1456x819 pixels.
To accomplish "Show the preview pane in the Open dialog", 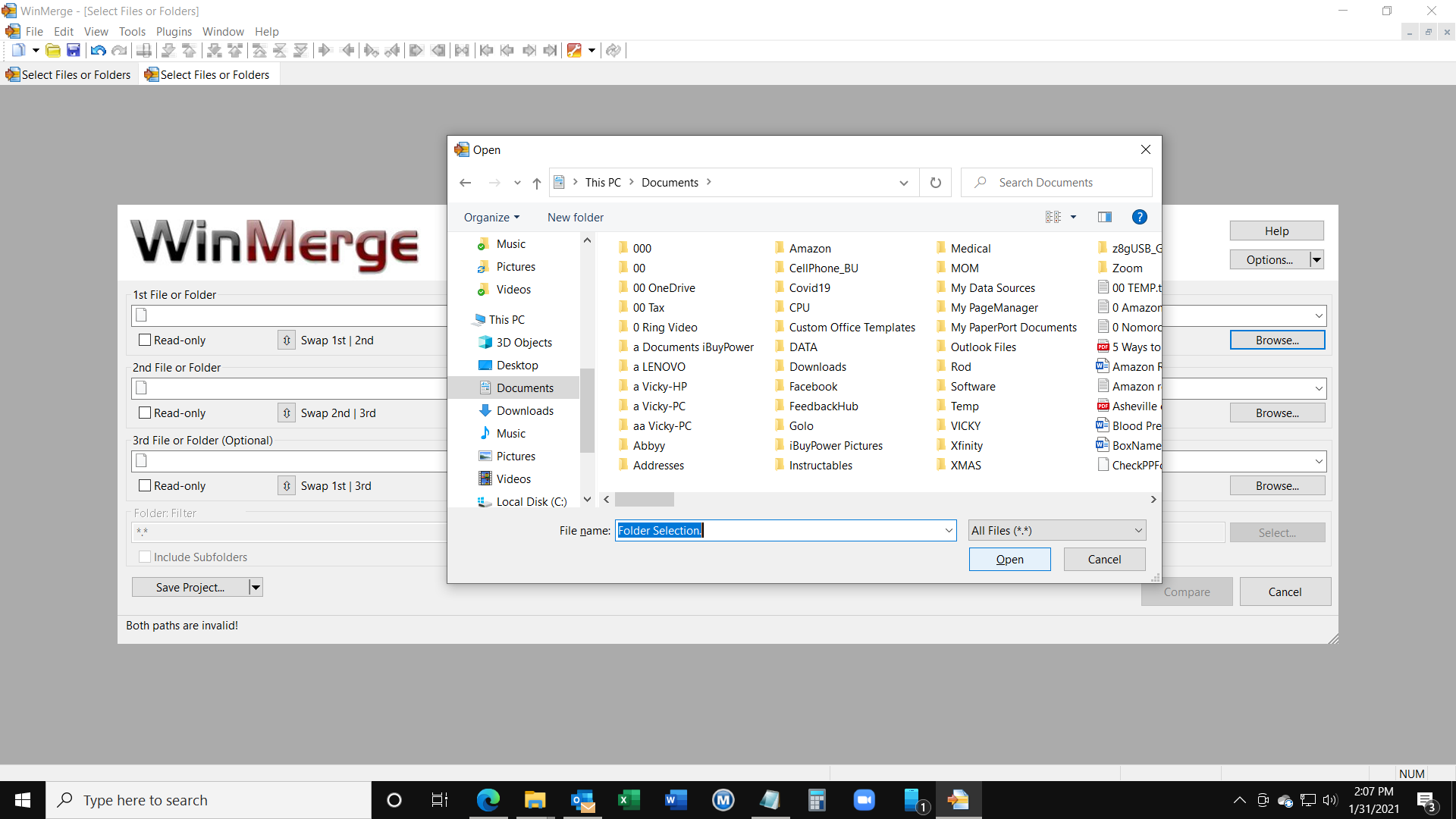I will point(1104,217).
